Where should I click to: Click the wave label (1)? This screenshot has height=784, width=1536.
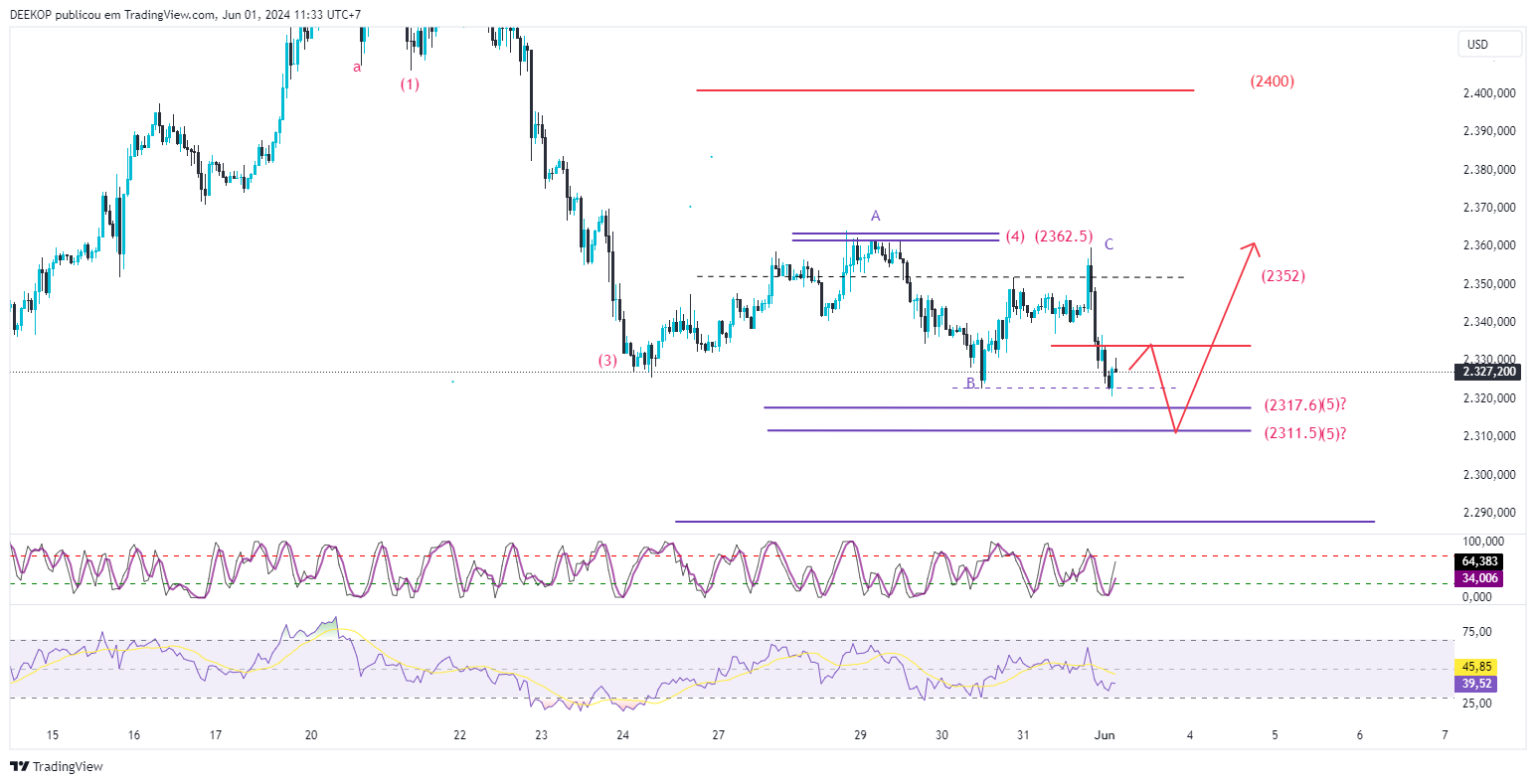(x=410, y=84)
